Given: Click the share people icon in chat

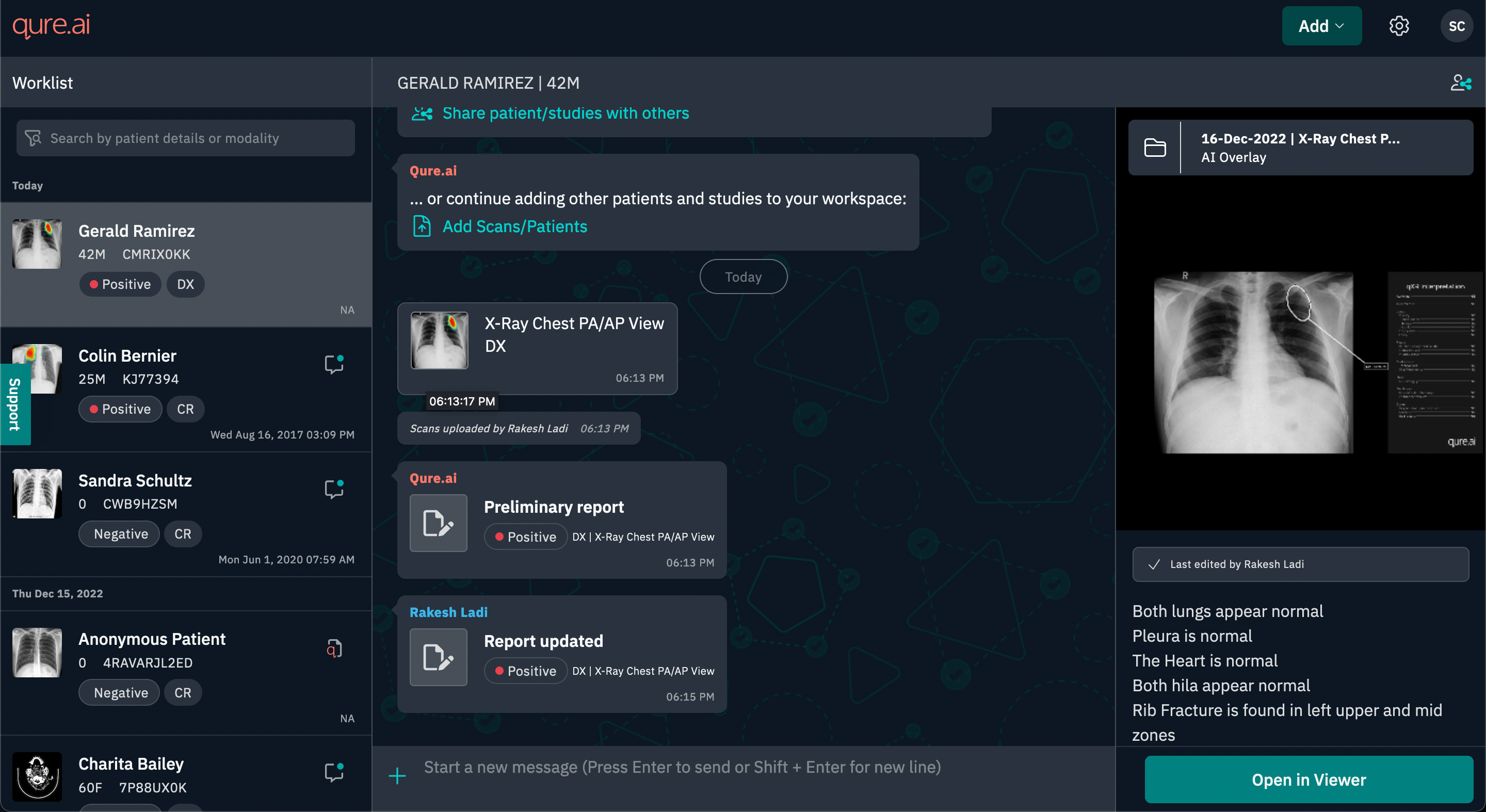Looking at the screenshot, I should [x=422, y=113].
